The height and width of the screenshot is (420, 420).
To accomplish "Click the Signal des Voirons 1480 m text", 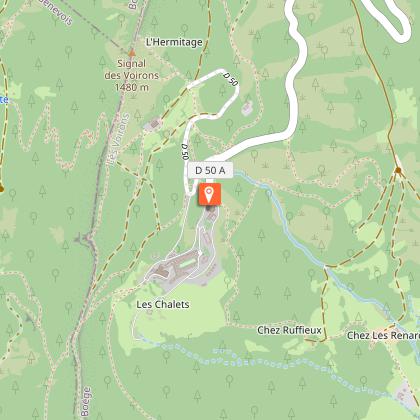I will pyautogui.click(x=131, y=75).
